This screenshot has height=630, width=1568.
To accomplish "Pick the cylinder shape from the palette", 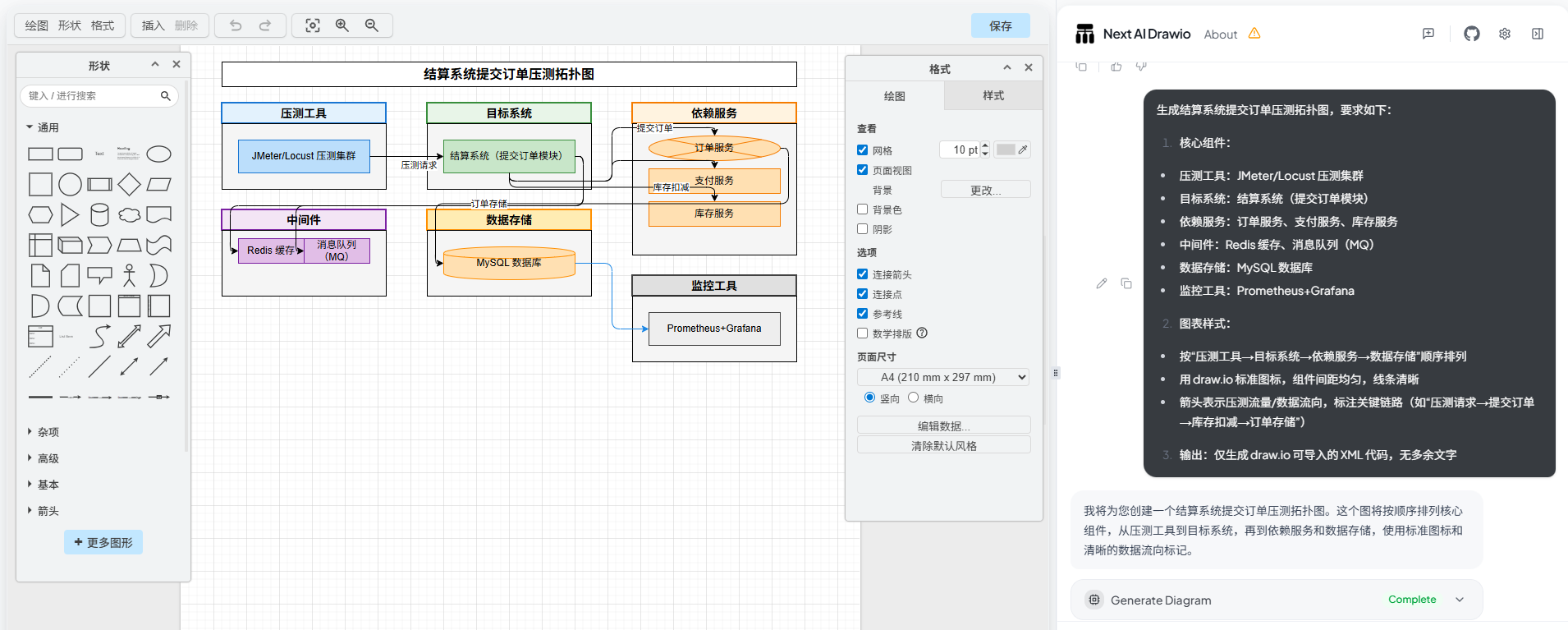I will click(99, 214).
